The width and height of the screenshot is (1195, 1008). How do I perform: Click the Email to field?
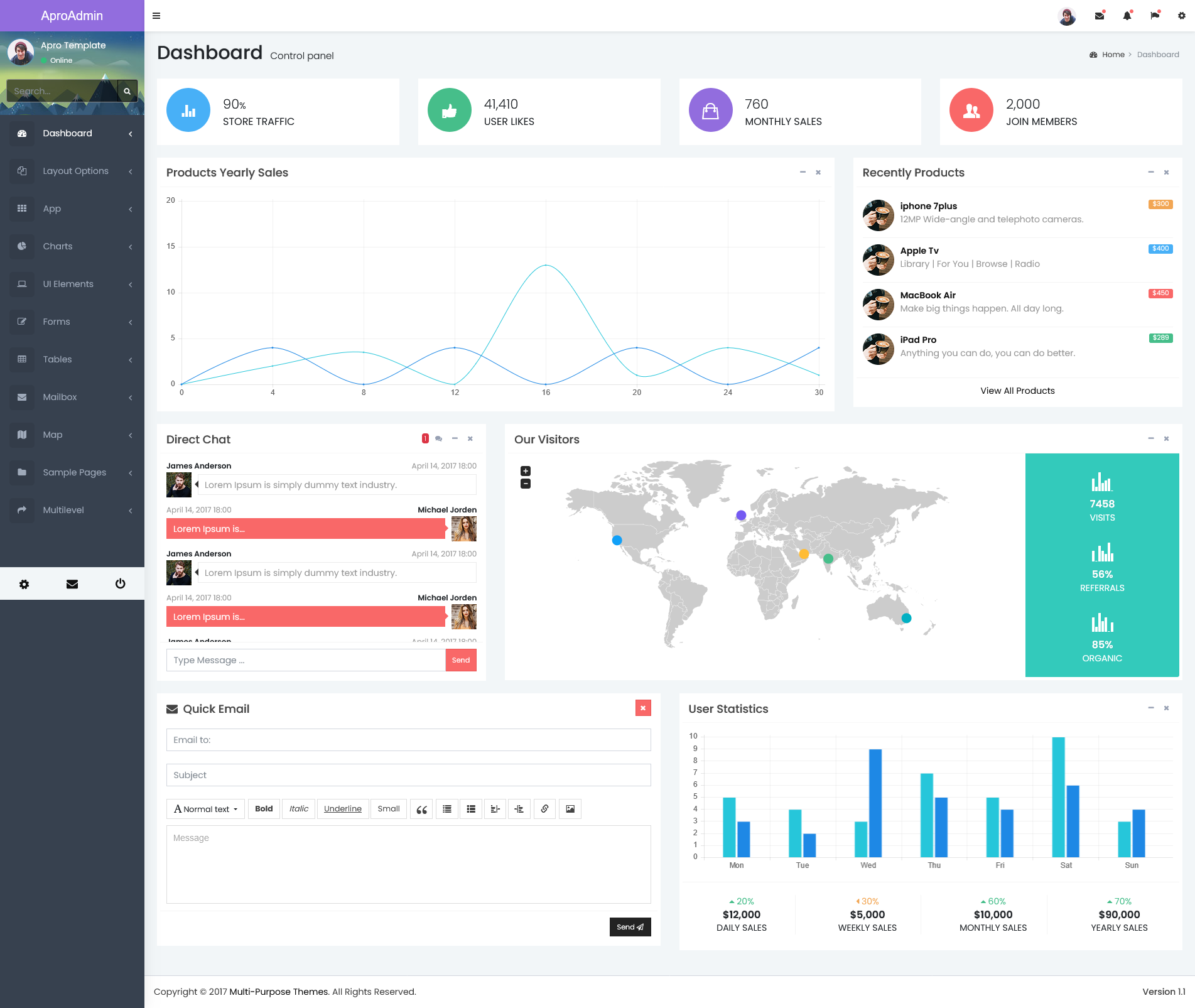[408, 740]
